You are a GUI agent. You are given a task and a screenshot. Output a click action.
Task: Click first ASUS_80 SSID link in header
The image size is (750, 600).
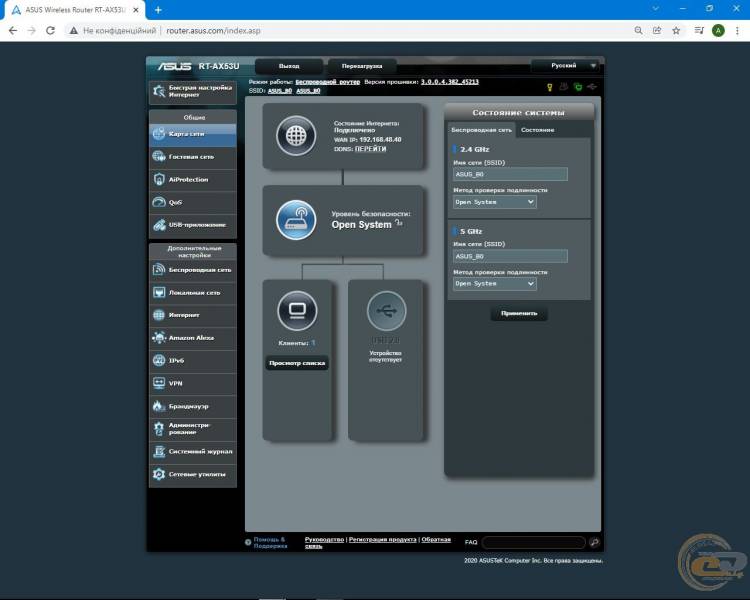[279, 91]
